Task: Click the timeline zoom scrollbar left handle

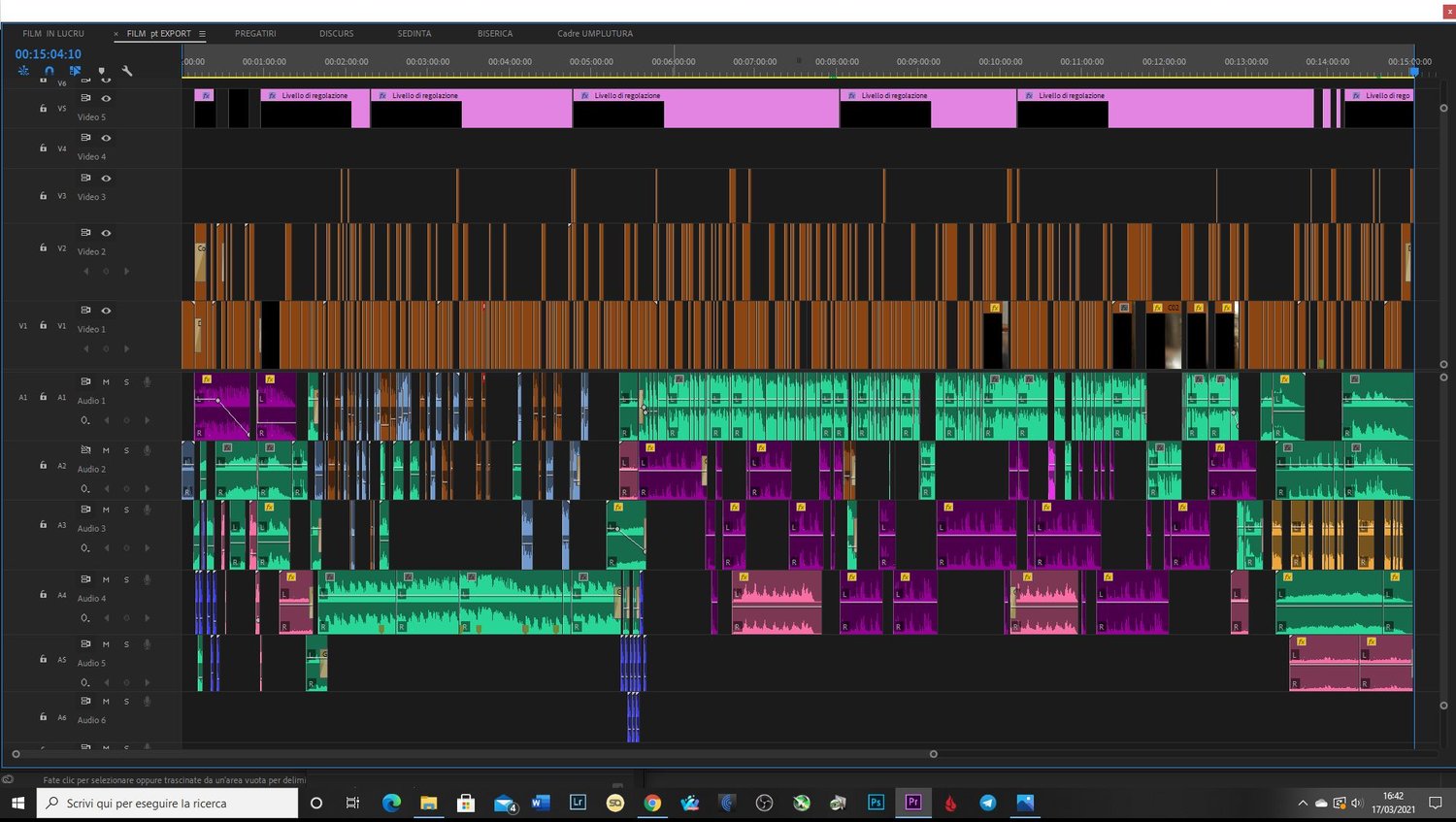Action: (x=16, y=754)
